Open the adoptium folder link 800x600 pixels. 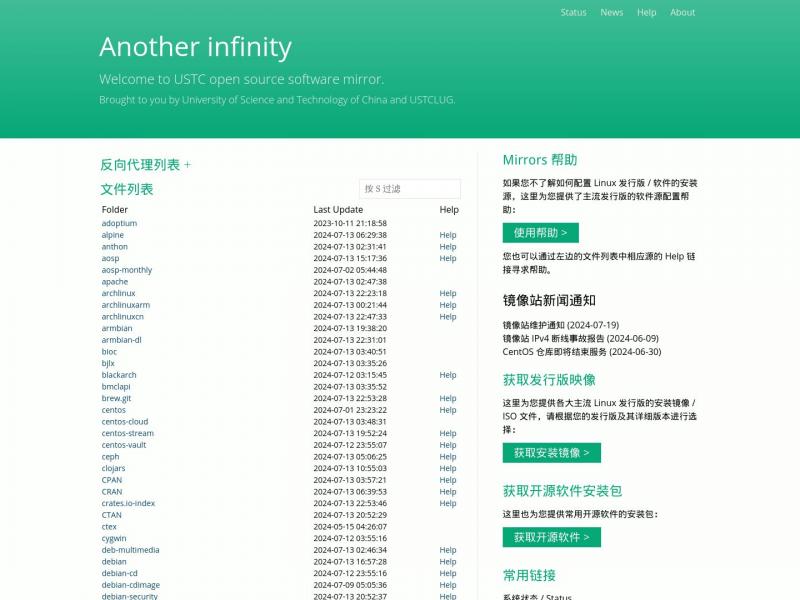(119, 223)
